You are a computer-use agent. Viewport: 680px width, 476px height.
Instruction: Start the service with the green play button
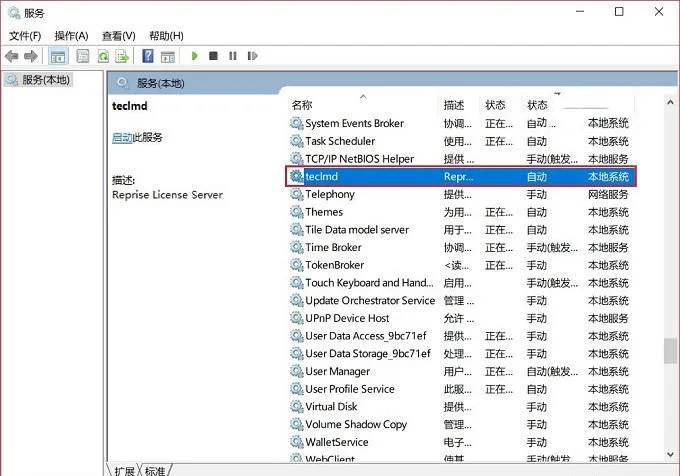[194, 56]
